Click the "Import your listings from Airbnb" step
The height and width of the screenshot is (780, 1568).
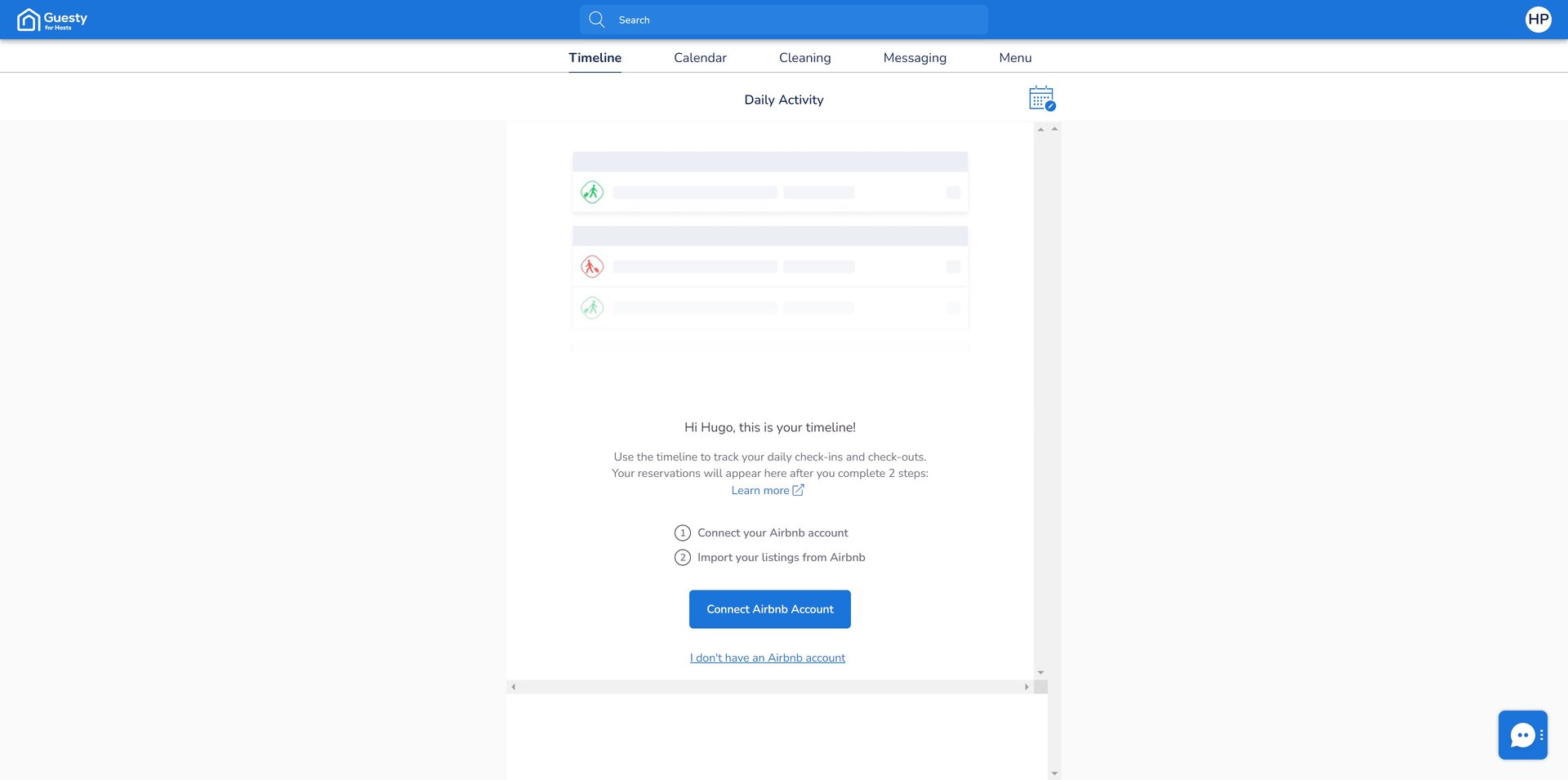(782, 557)
